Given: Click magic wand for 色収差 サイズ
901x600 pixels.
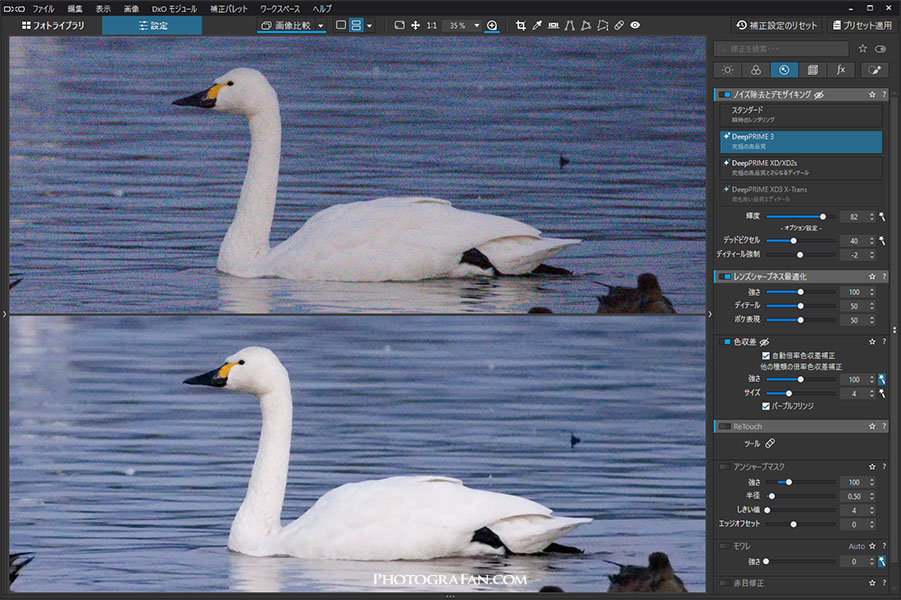Looking at the screenshot, I should pyautogui.click(x=882, y=394).
